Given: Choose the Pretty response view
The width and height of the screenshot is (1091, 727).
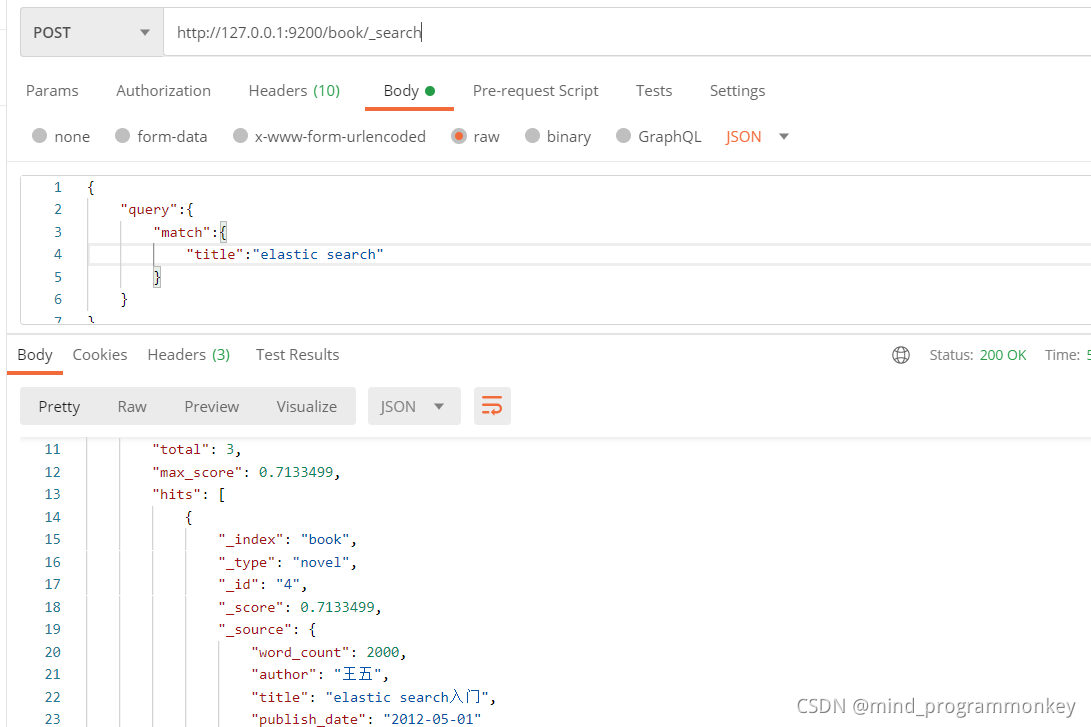Looking at the screenshot, I should [x=59, y=406].
